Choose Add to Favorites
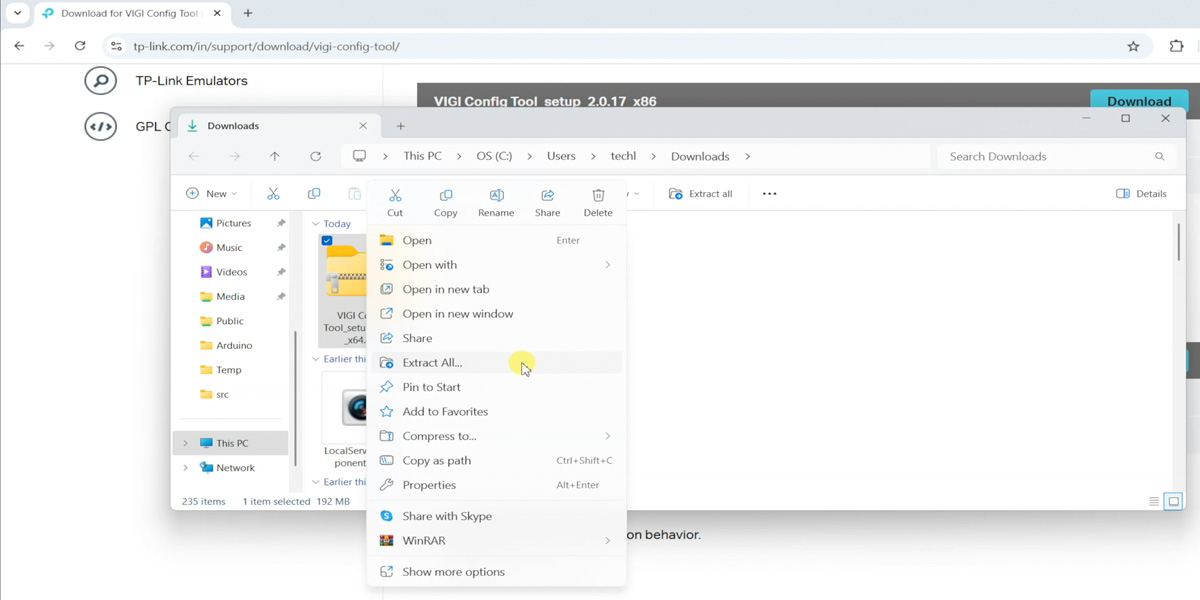 click(x=496, y=412)
